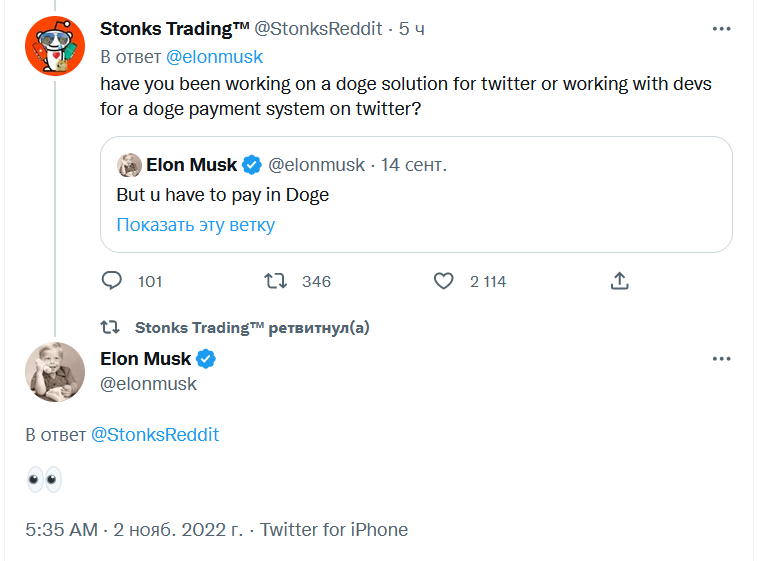Click the @StonksReddit mention link
The image size is (758, 561).
click(155, 435)
